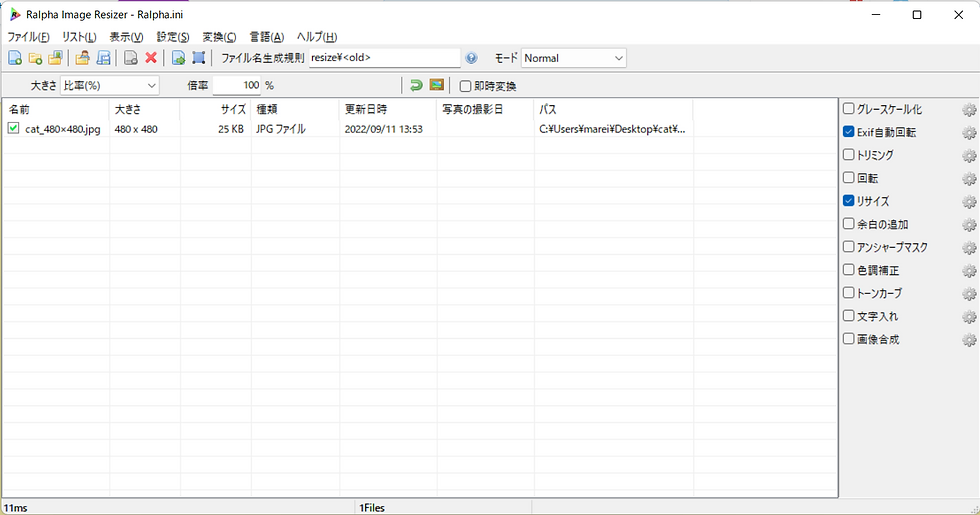
Task: Click the gray remove-from-list page icon
Action: tap(131, 58)
